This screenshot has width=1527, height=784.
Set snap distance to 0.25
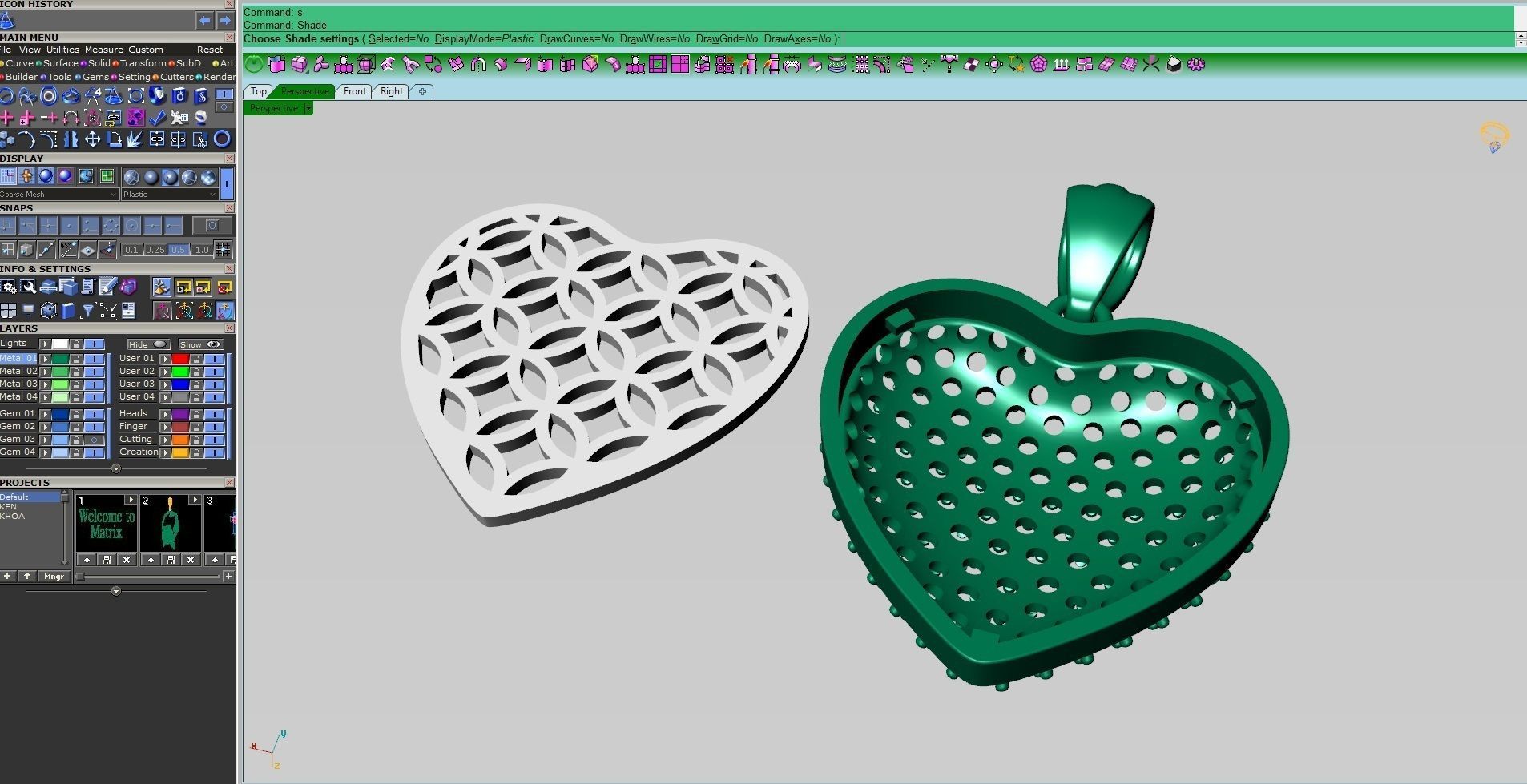155,249
